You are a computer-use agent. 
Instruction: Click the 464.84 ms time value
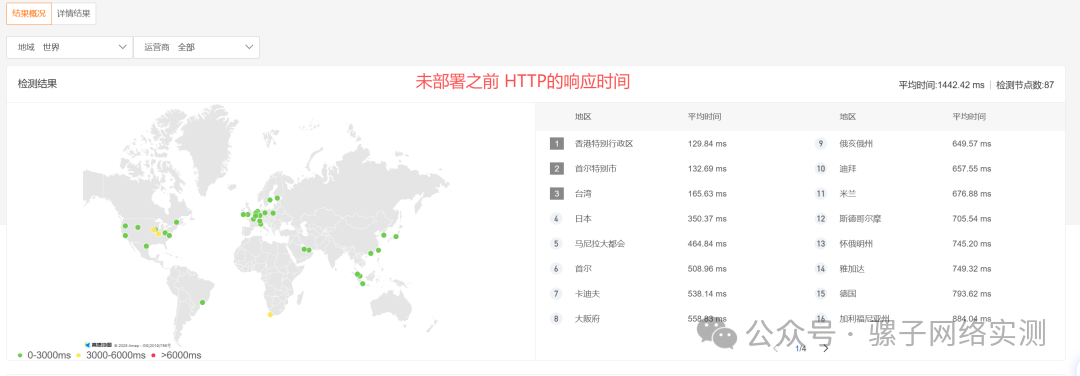[x=707, y=244]
